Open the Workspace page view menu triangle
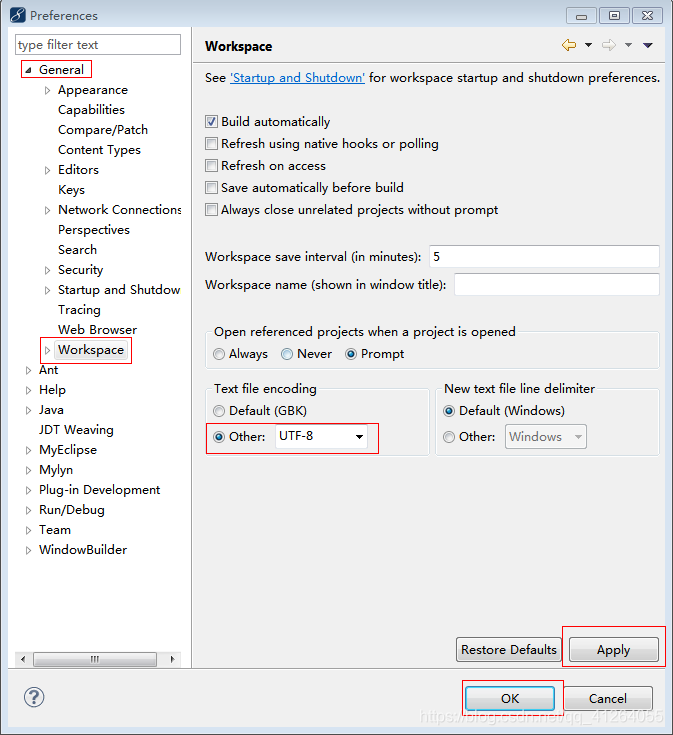Screen dimensions: 673x735 click(x=648, y=45)
